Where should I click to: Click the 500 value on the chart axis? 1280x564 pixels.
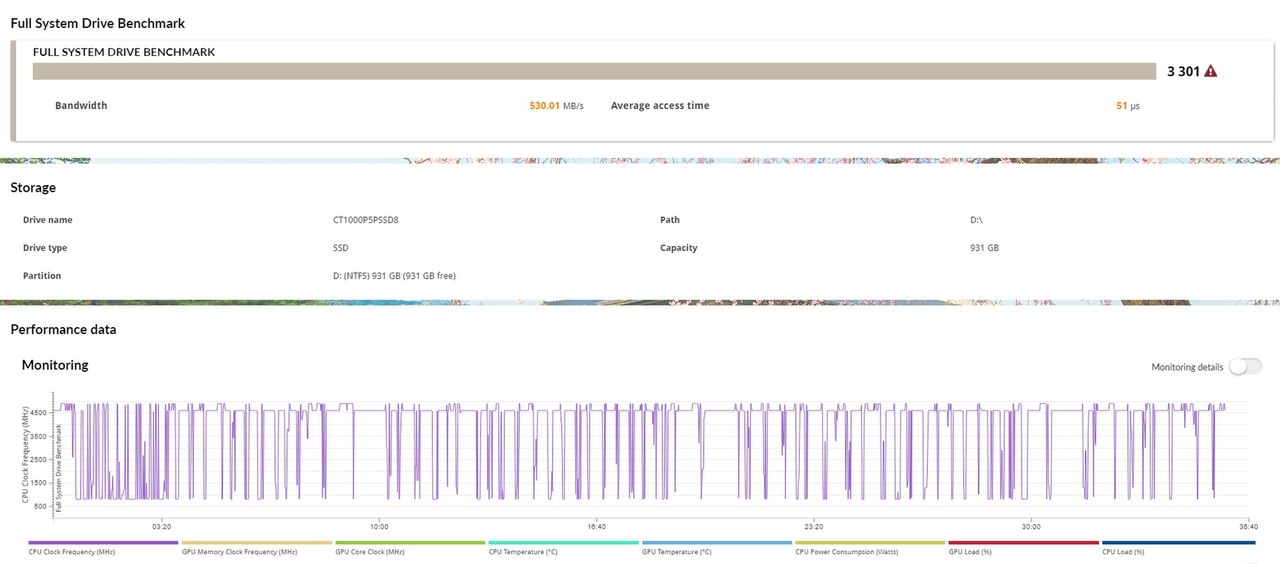tap(40, 506)
